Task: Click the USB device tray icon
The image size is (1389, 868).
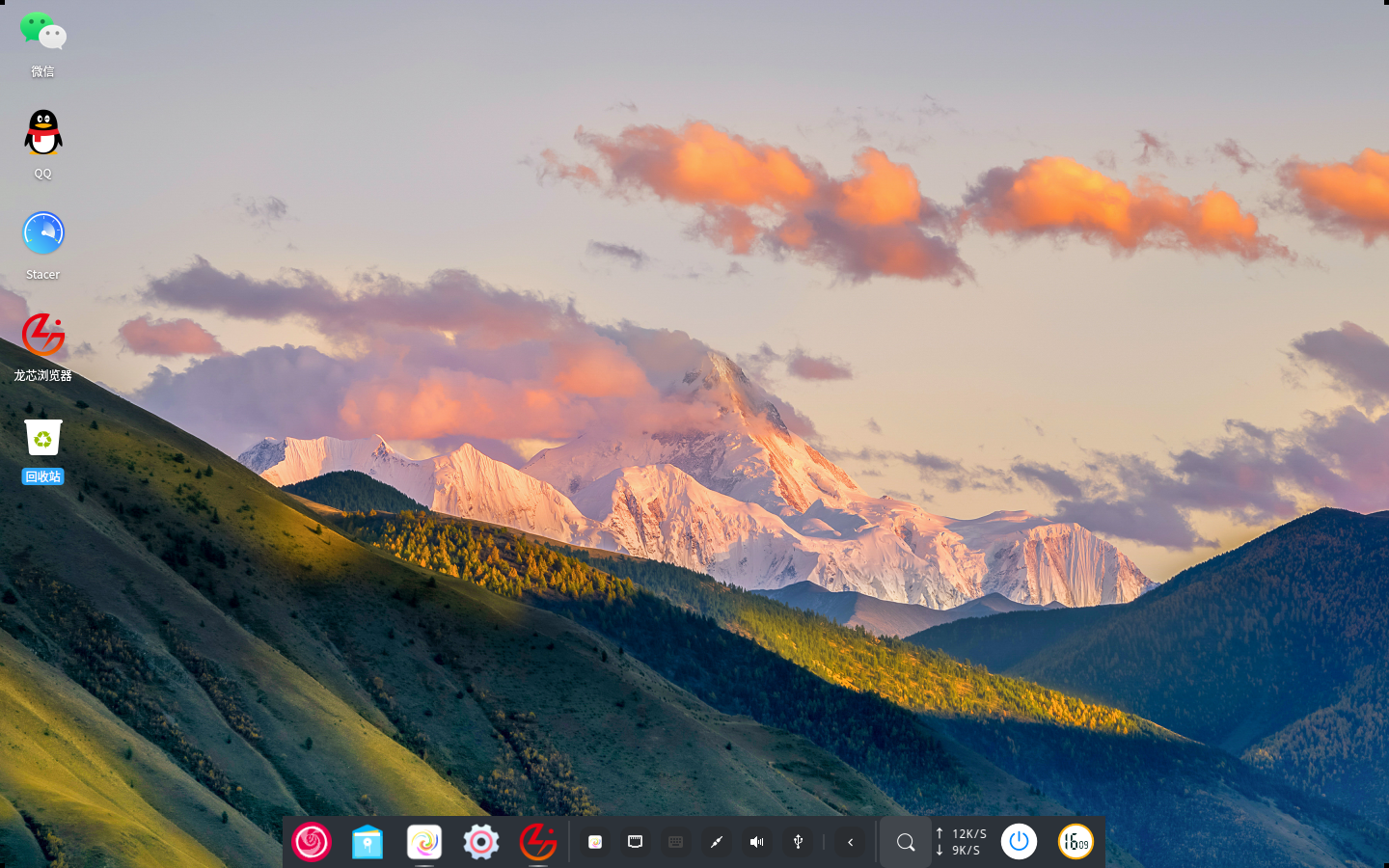Action: (x=798, y=842)
